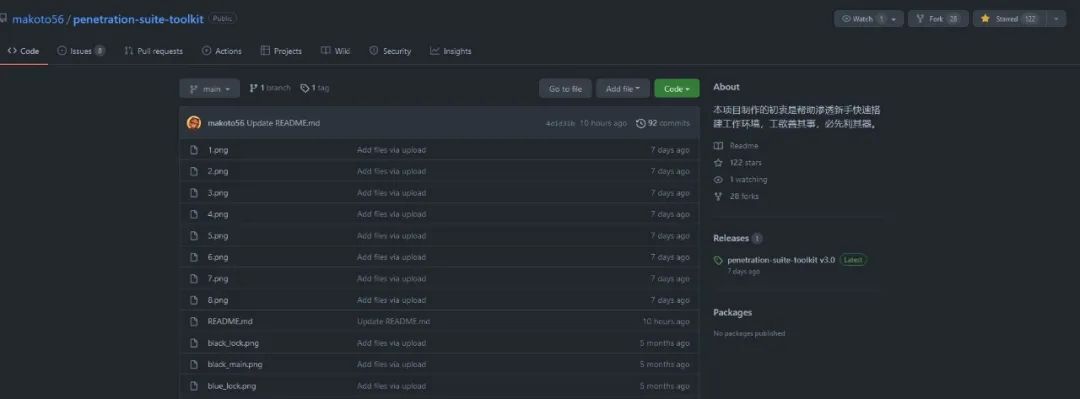Open the README.md file link

(x=230, y=322)
